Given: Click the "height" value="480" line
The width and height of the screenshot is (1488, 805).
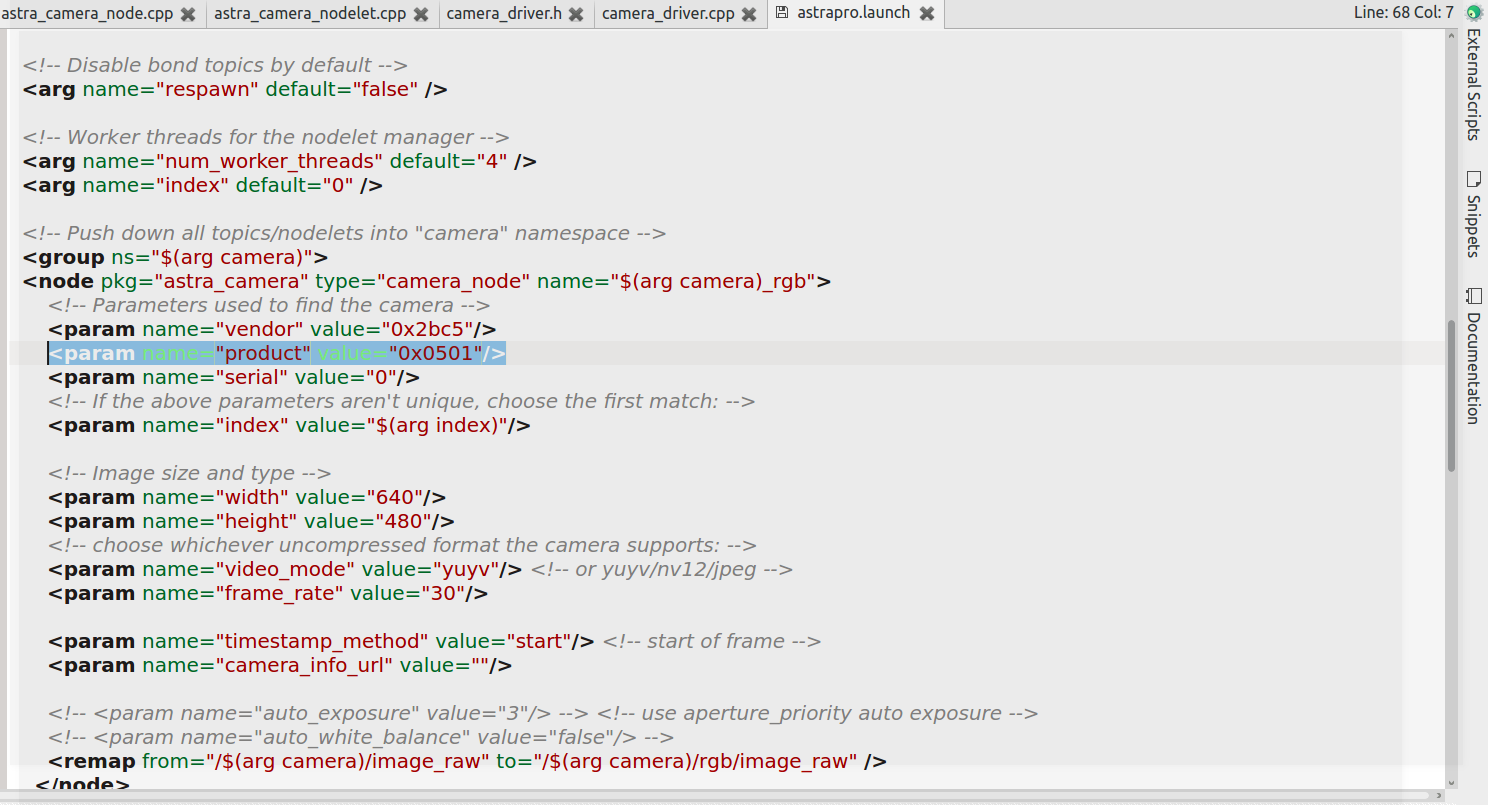Looking at the screenshot, I should [x=251, y=521].
